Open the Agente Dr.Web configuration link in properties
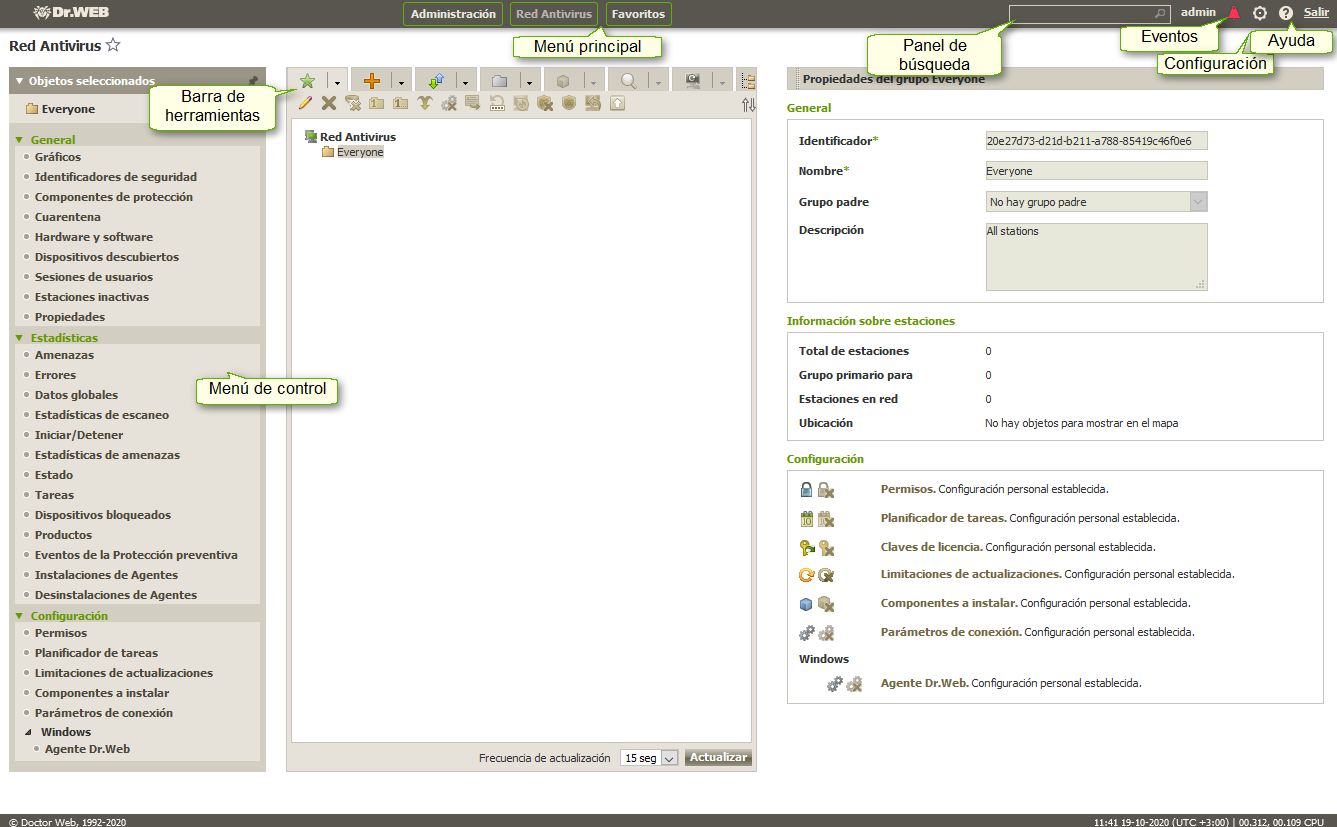The width and height of the screenshot is (1337, 827). (x=924, y=683)
